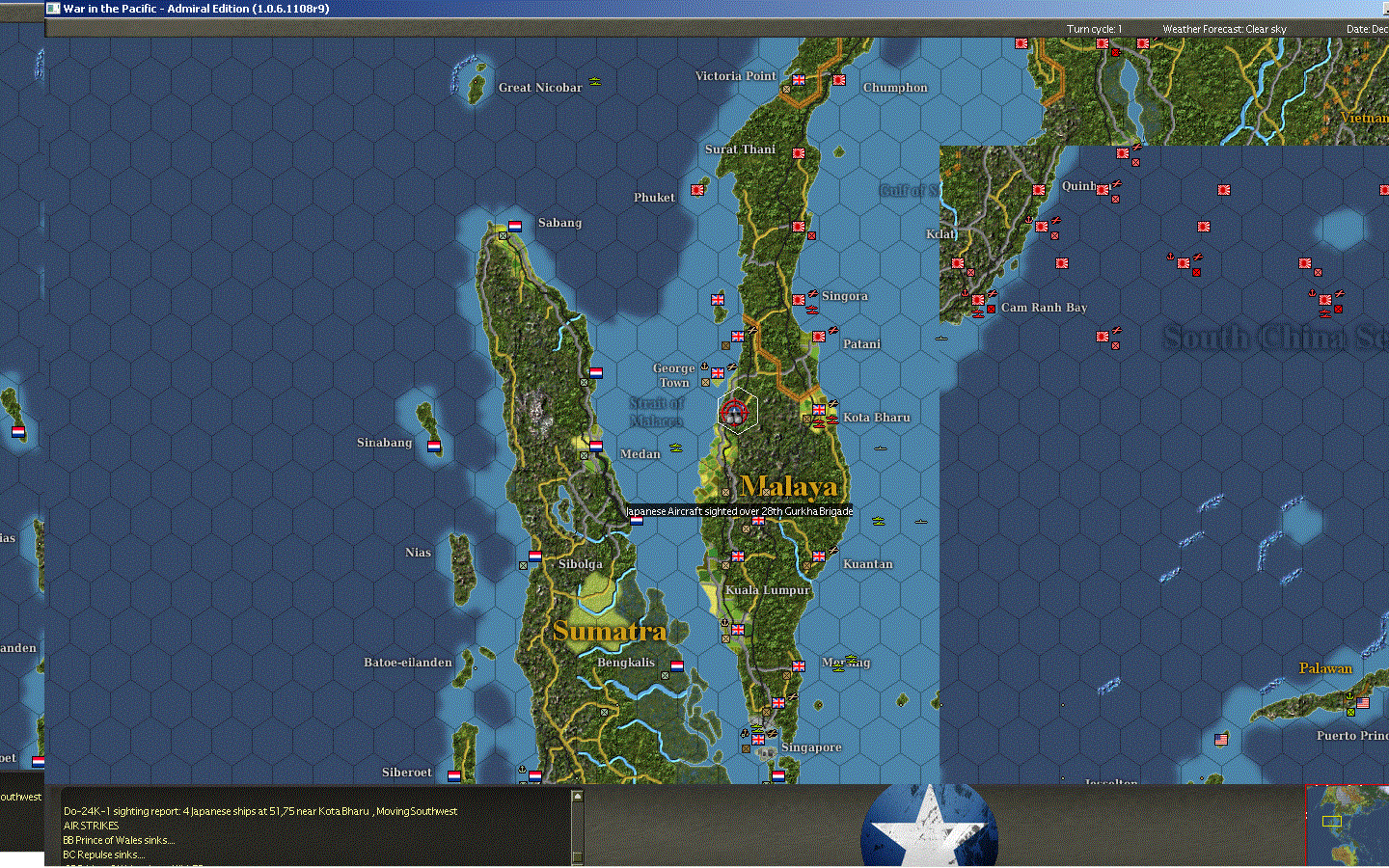The width and height of the screenshot is (1389, 868).
Task: Click the white star emblem in the bottom panel
Action: pos(929,826)
